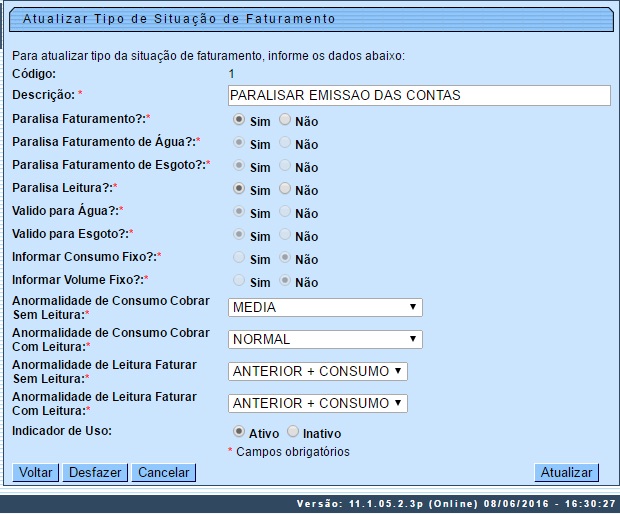Click the Cancelar button
The image size is (620, 514).
(163, 472)
